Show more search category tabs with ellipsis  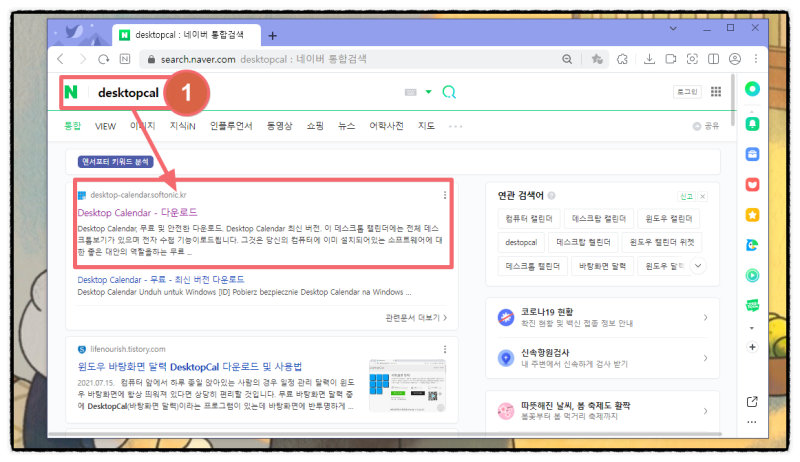[455, 126]
